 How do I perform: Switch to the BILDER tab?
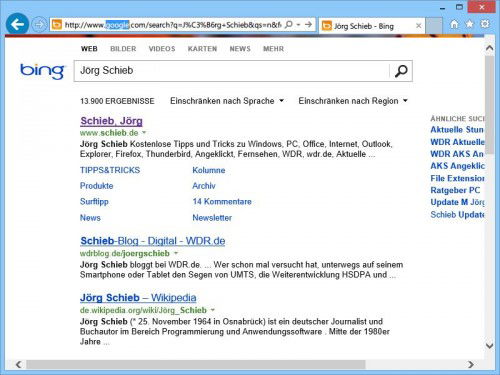pyautogui.click(x=123, y=49)
